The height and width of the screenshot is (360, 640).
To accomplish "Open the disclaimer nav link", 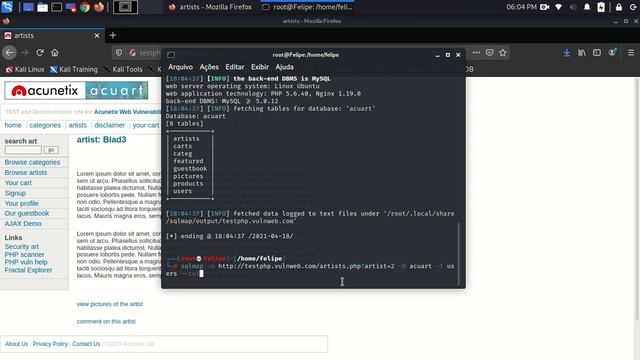I will coord(109,125).
